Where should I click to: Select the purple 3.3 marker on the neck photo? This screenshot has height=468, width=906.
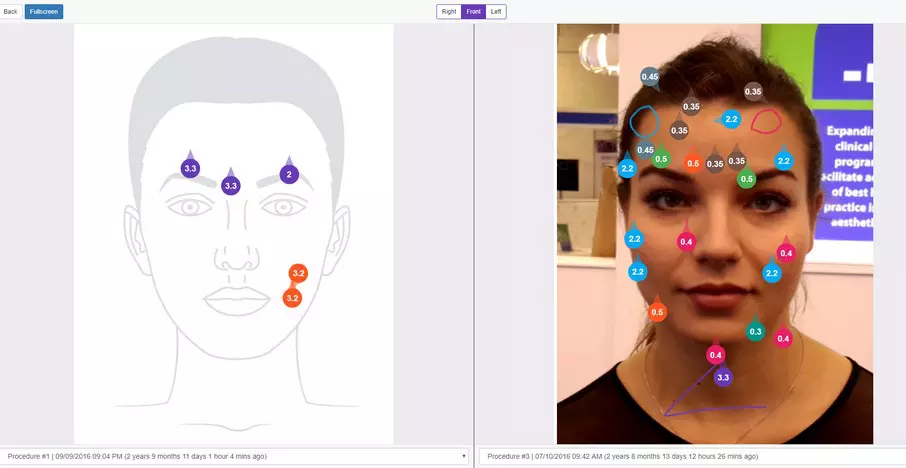point(723,377)
